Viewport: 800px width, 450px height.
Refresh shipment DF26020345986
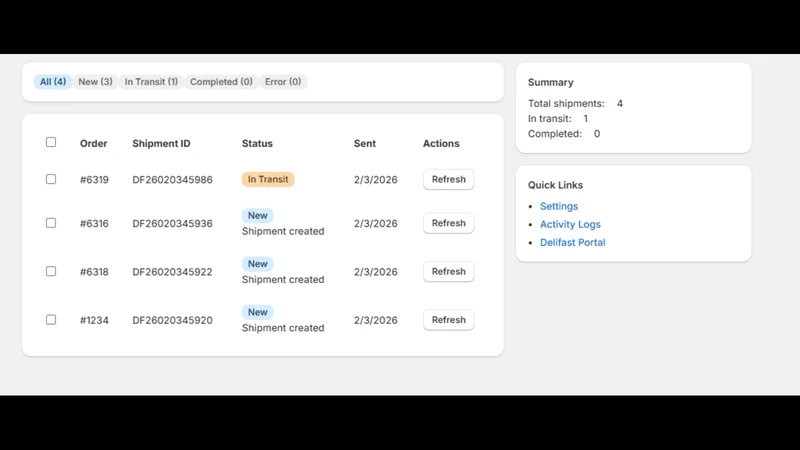[x=448, y=180]
